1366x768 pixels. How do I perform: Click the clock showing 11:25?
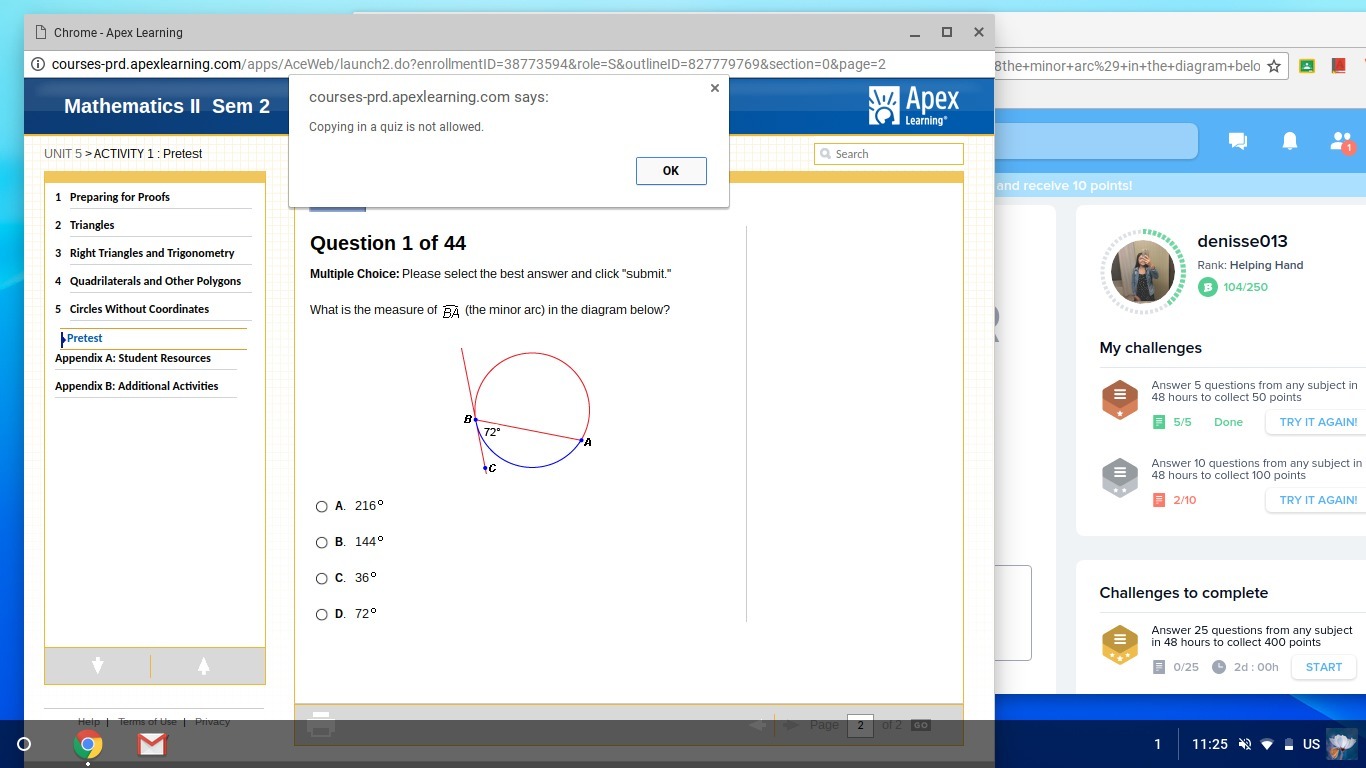1210,744
